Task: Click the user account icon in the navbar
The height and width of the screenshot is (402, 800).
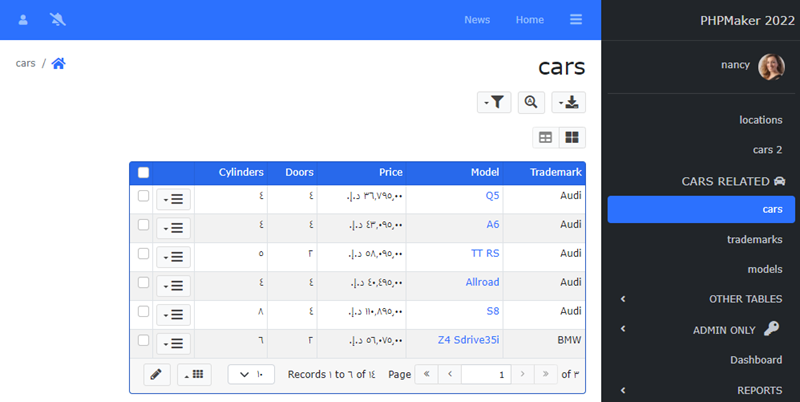Action: click(24, 20)
